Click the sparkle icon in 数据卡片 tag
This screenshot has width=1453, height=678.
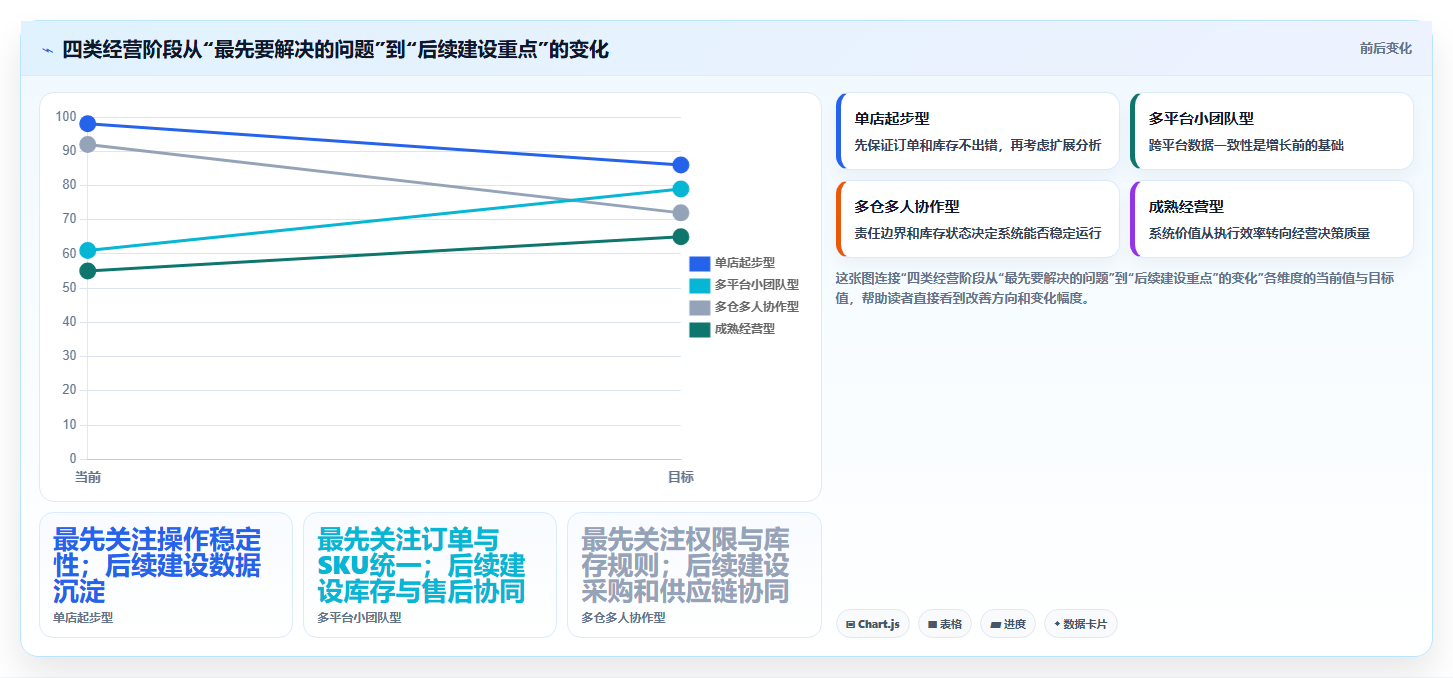[1057, 623]
